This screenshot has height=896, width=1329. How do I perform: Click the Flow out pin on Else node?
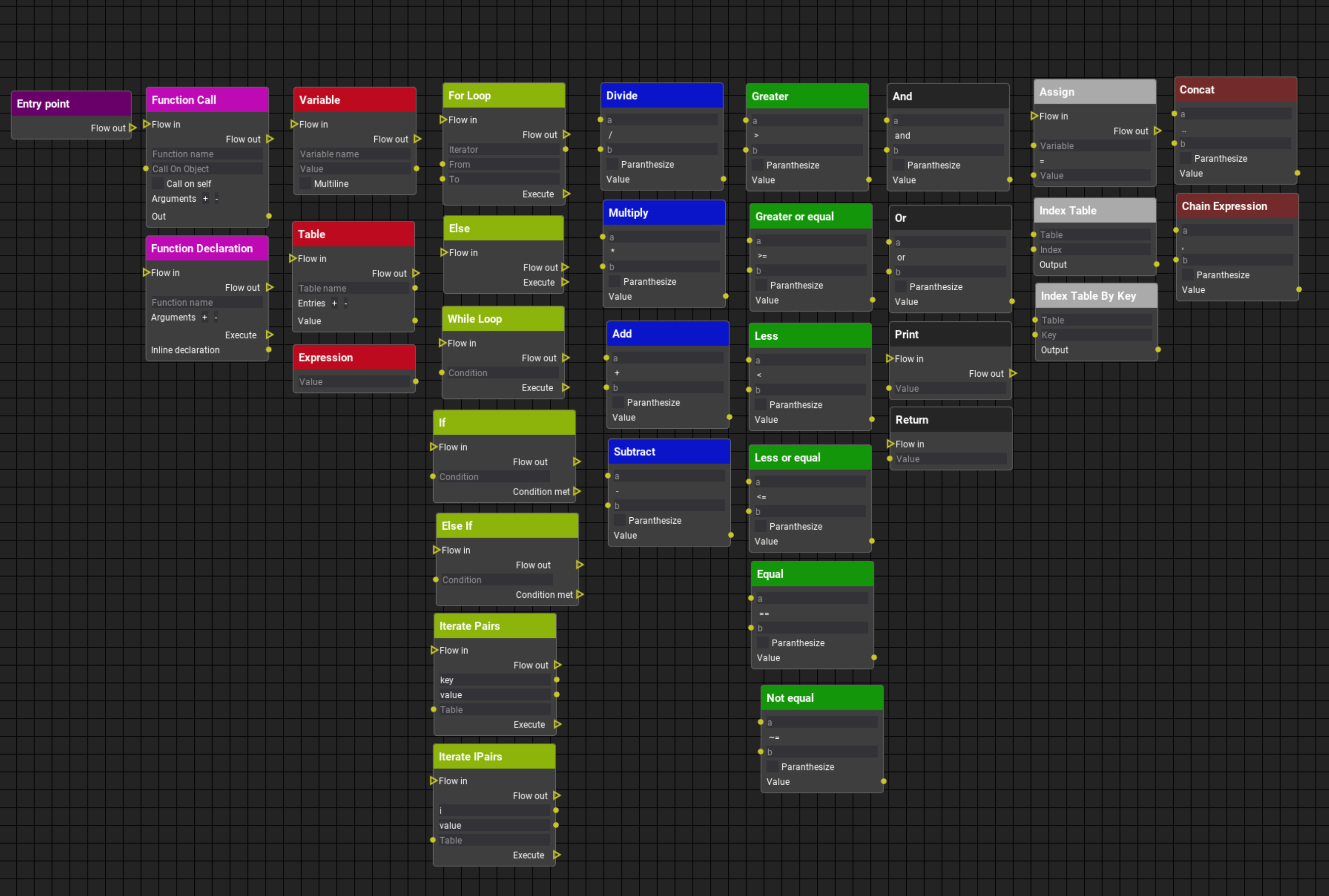click(x=566, y=267)
